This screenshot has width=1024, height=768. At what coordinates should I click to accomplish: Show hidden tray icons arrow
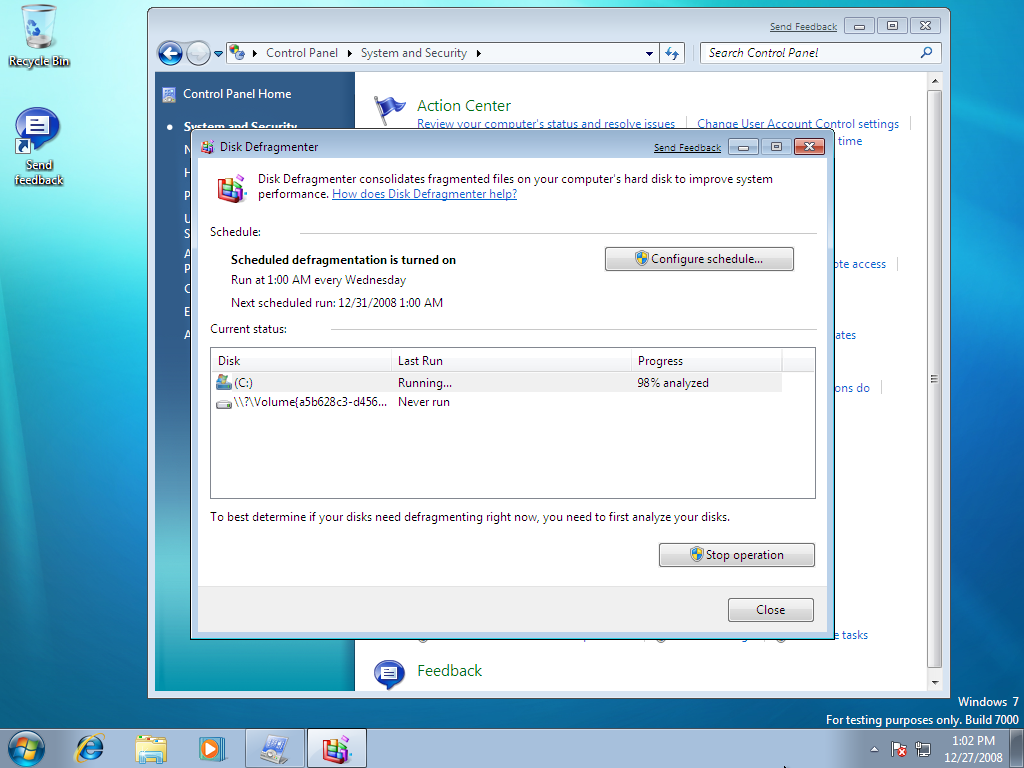pos(874,749)
